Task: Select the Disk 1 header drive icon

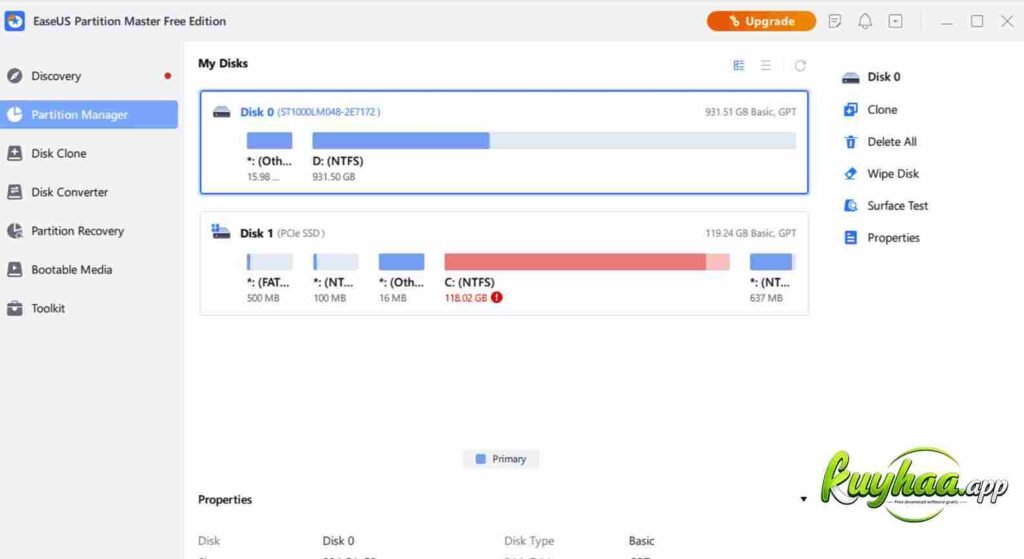Action: (x=221, y=232)
